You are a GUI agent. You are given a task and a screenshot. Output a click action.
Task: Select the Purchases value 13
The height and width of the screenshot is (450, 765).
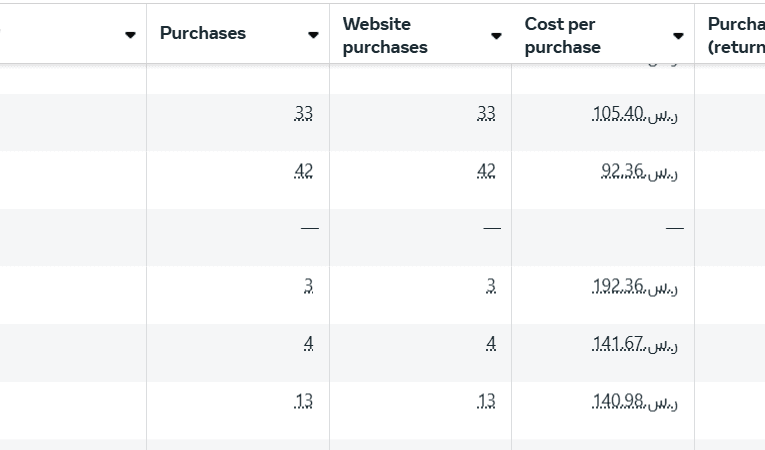point(304,402)
